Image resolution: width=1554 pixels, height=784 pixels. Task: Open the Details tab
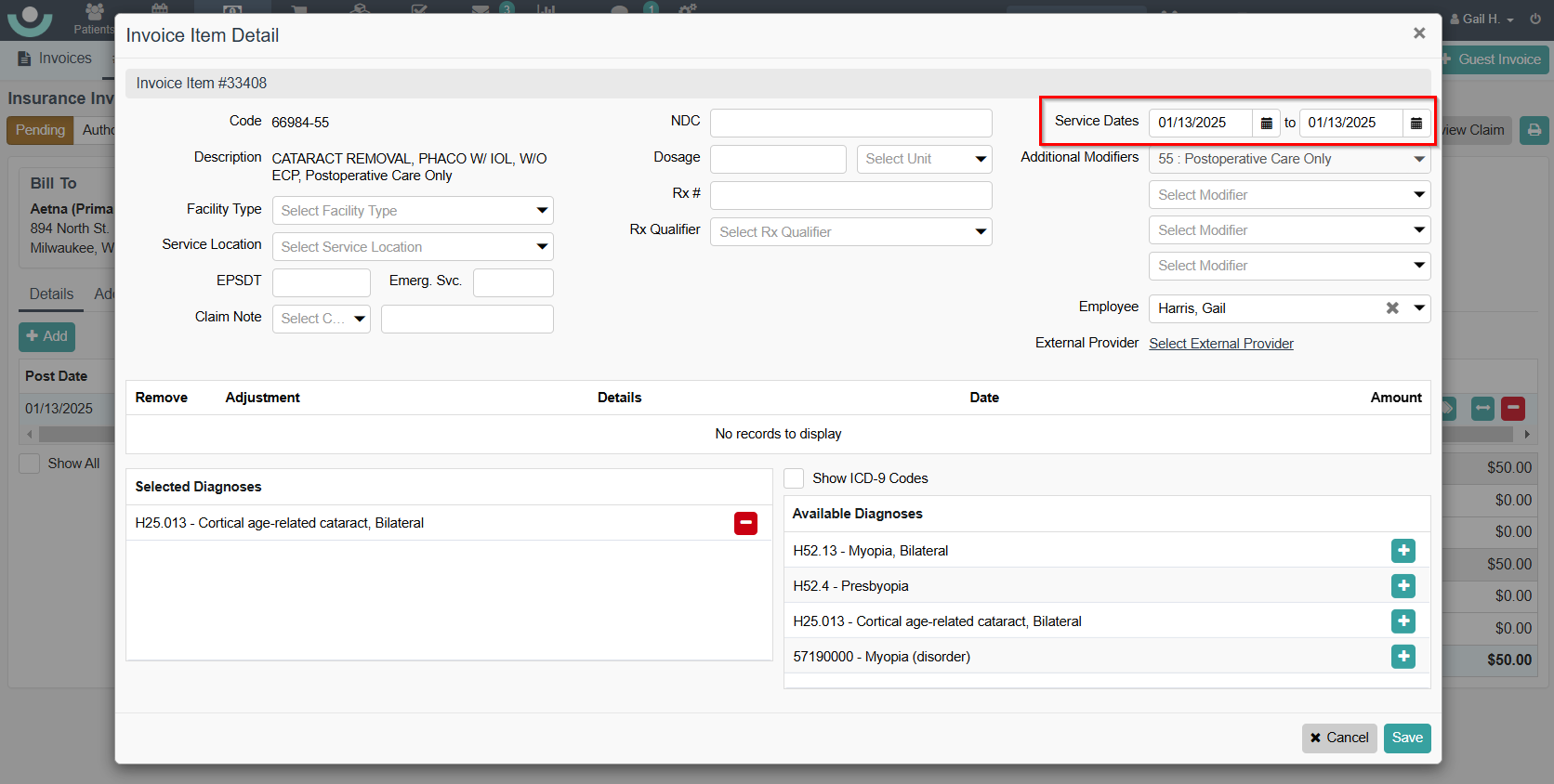51,294
